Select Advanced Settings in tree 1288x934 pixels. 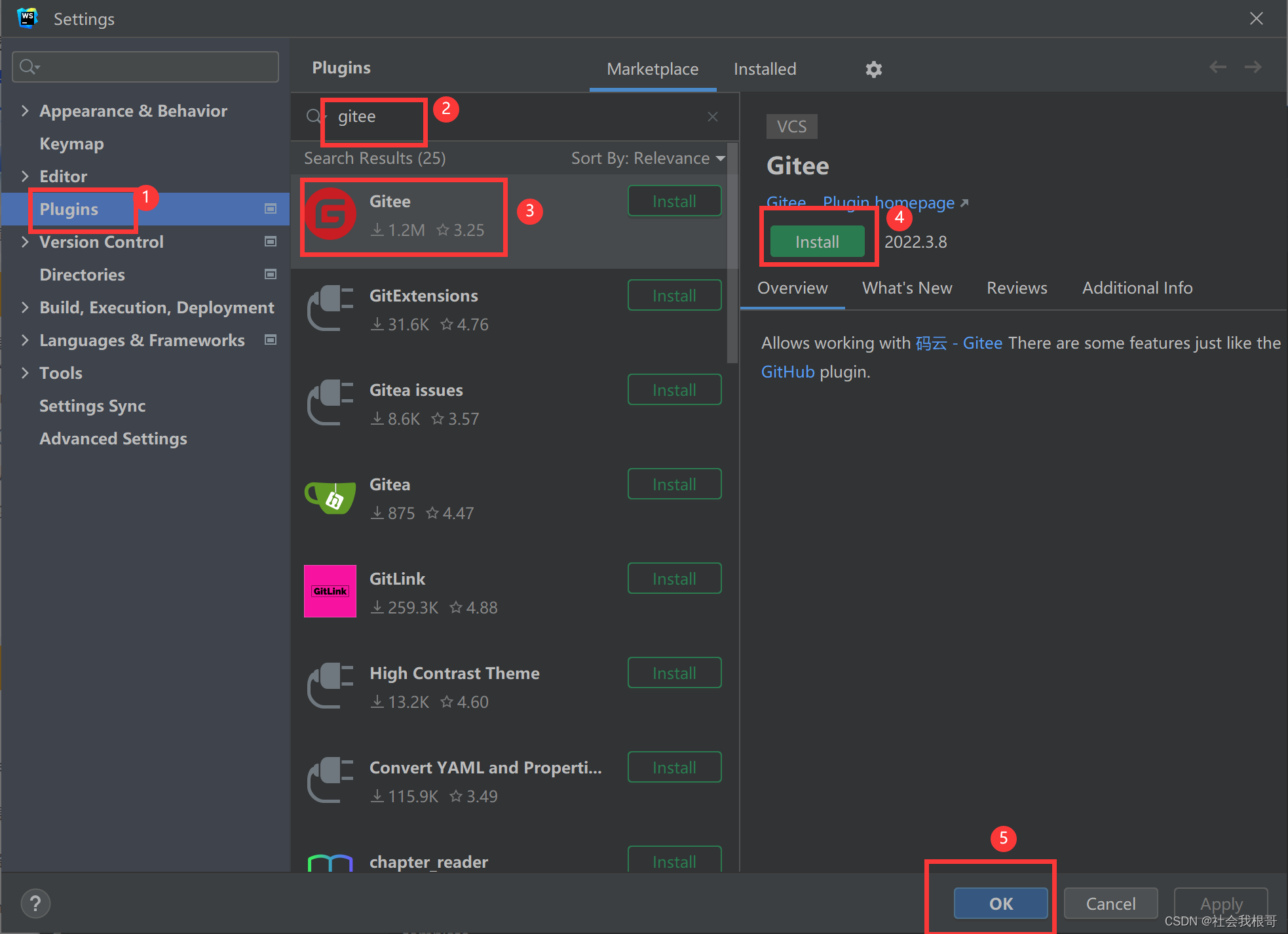pos(113,438)
